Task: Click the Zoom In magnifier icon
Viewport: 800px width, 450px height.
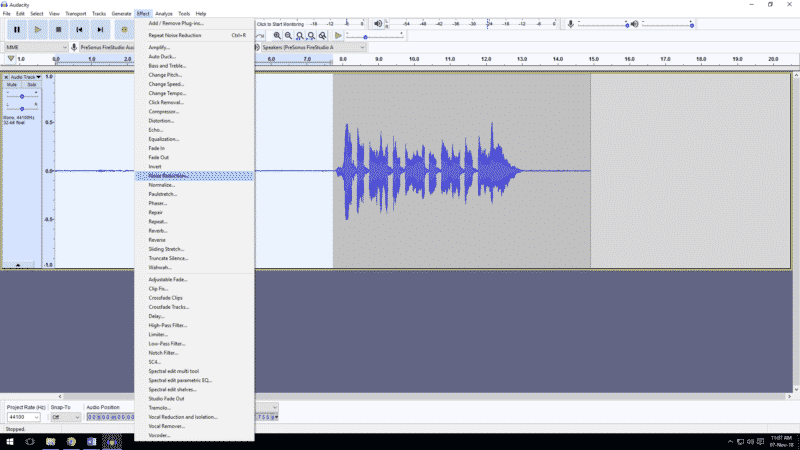Action: 278,36
